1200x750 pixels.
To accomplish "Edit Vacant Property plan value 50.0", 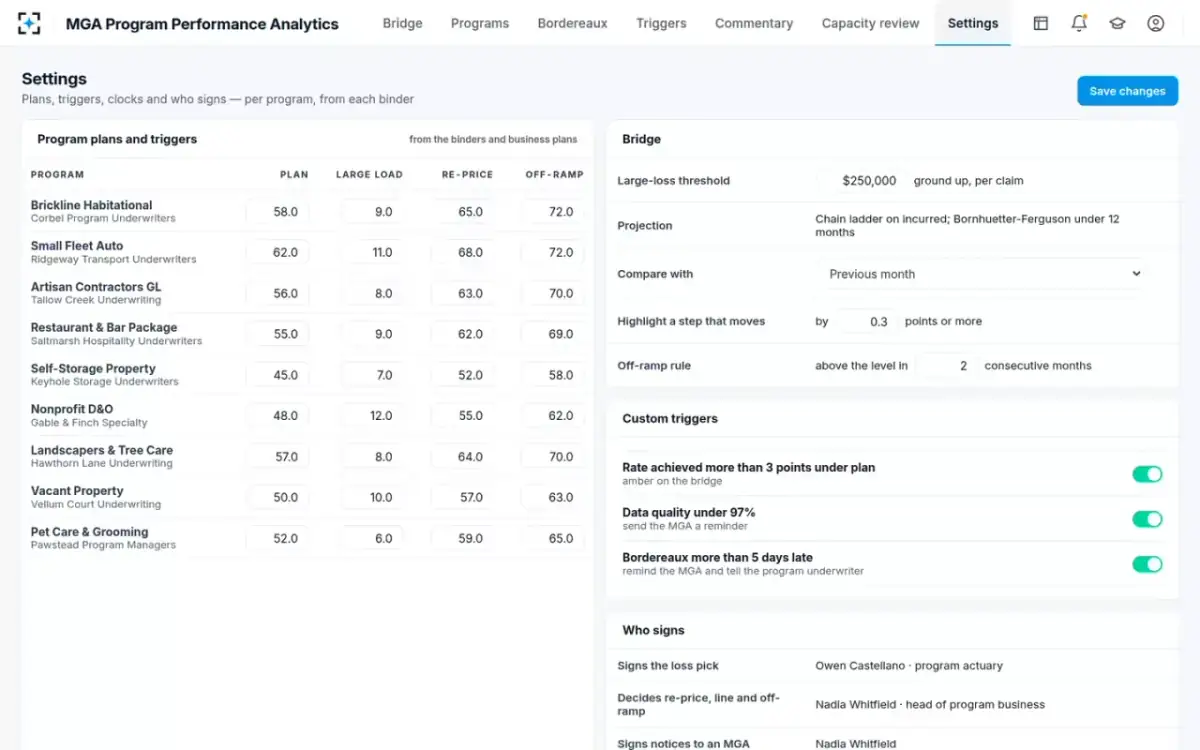I will coord(278,498).
